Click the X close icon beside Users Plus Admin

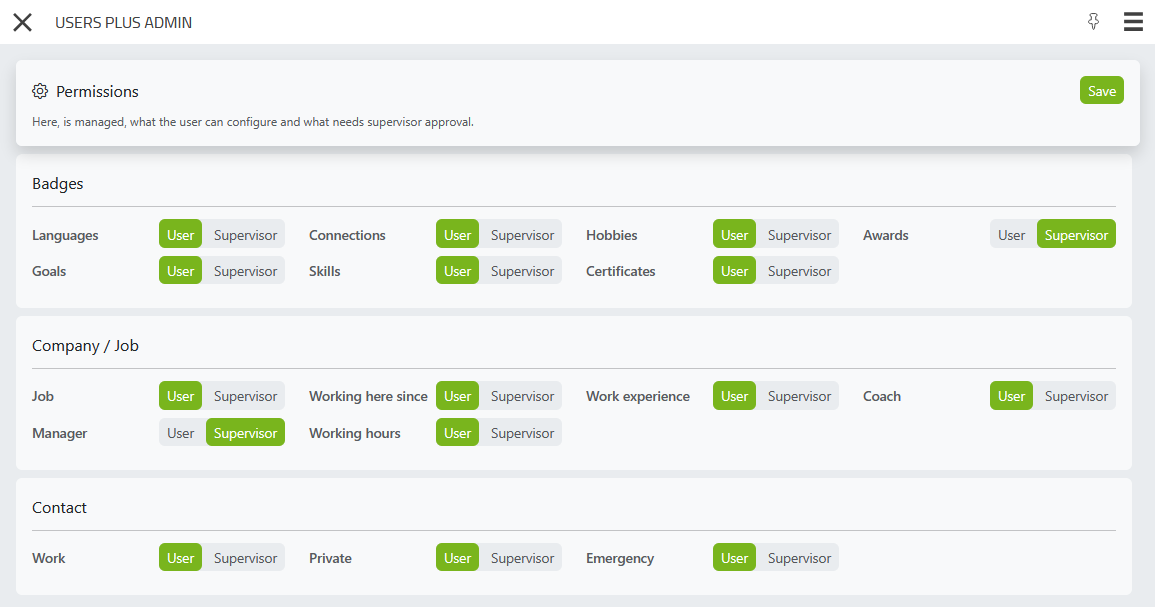22,22
